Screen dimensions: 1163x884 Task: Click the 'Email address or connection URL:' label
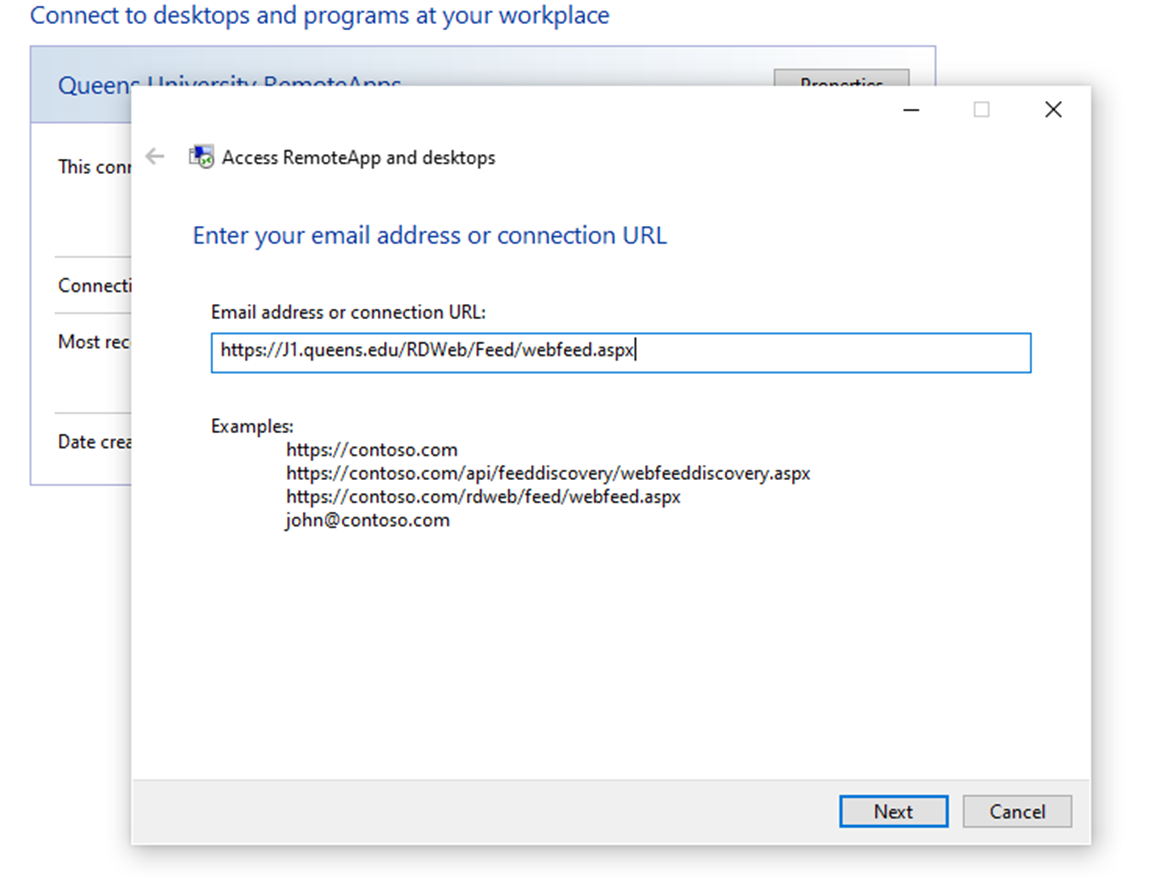tap(348, 312)
